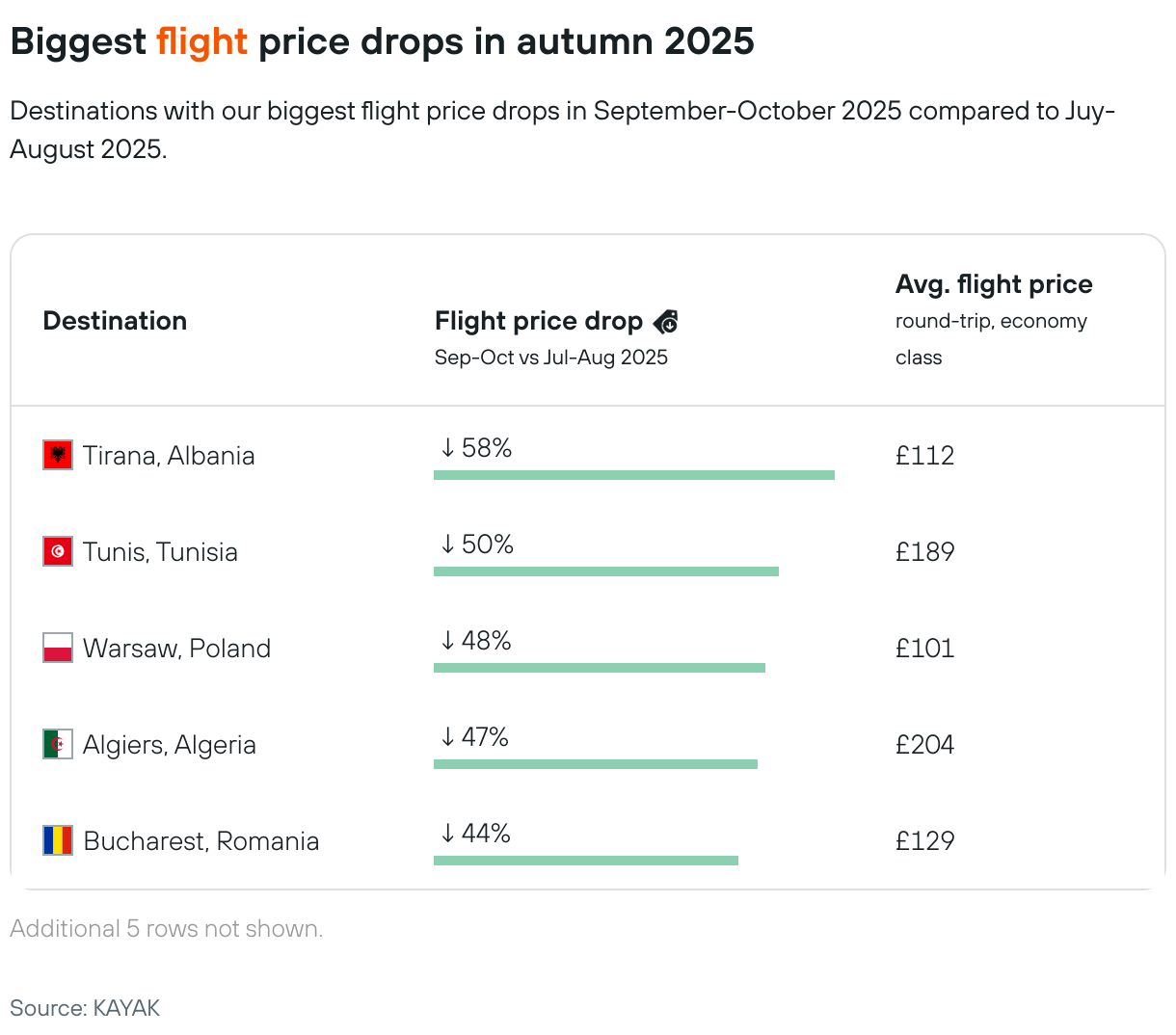Click the Avg. flight price header

click(993, 284)
